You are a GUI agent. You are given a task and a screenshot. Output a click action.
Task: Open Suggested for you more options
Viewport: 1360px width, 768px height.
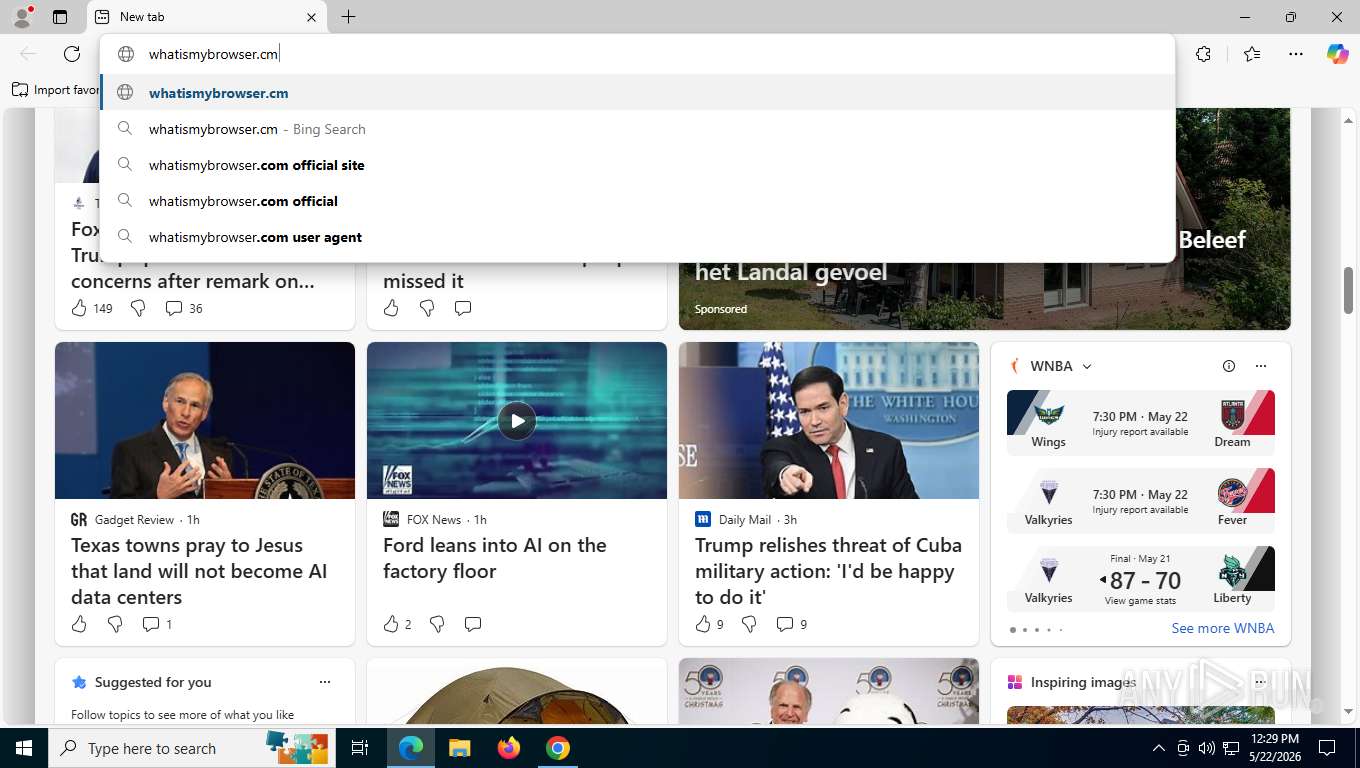pos(325,682)
